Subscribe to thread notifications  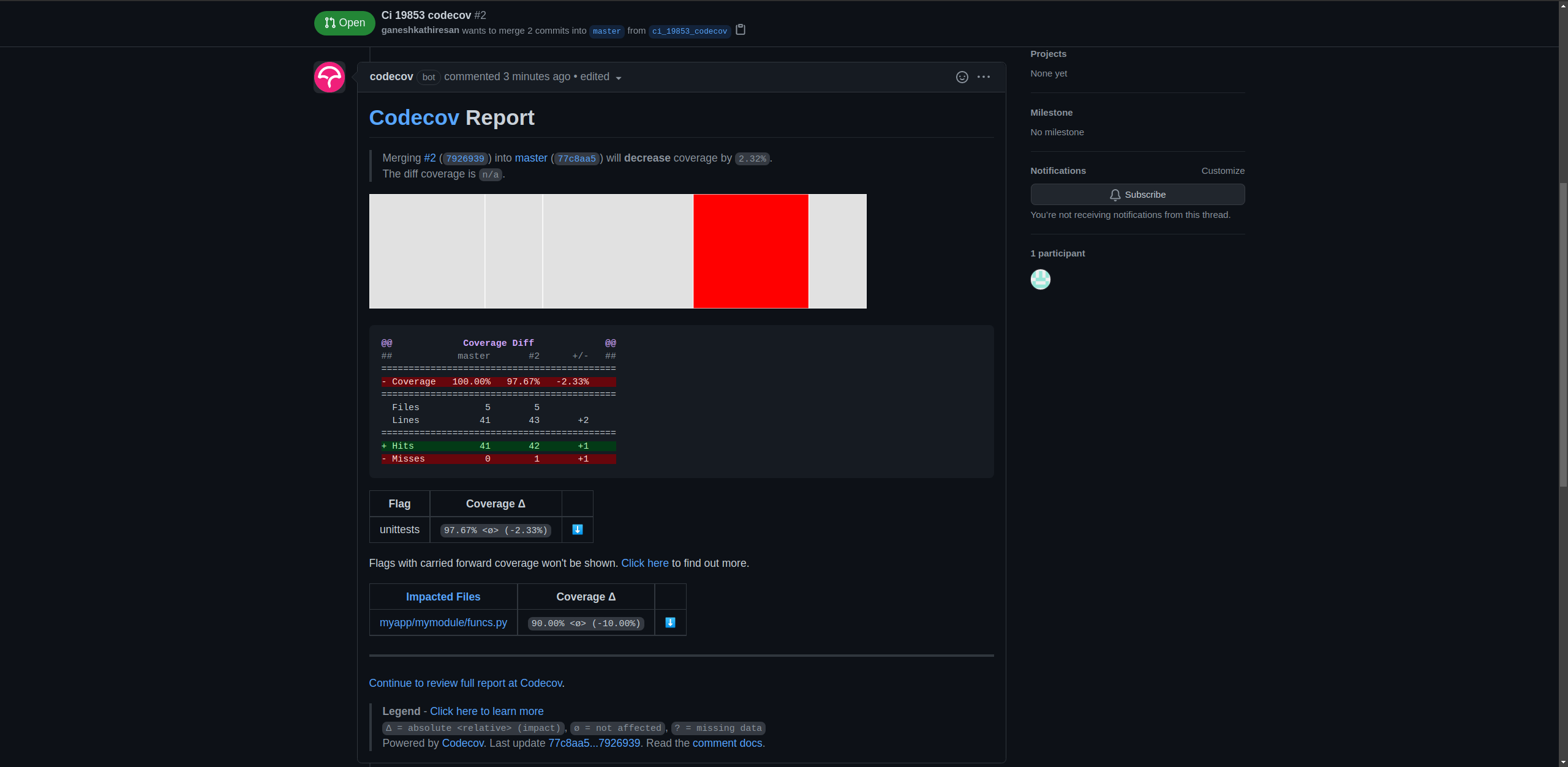tap(1137, 195)
